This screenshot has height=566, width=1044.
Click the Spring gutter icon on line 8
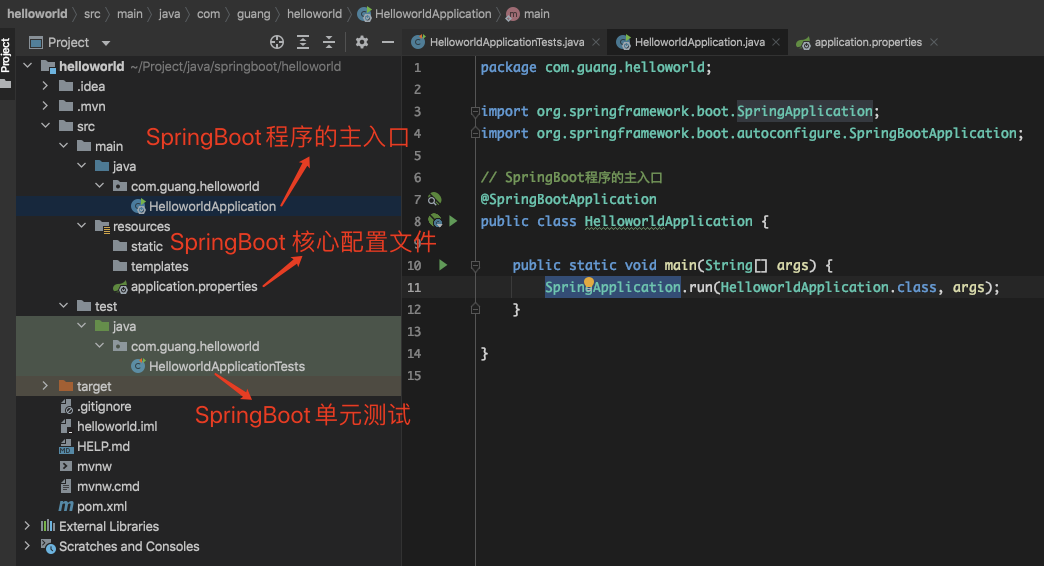click(435, 220)
